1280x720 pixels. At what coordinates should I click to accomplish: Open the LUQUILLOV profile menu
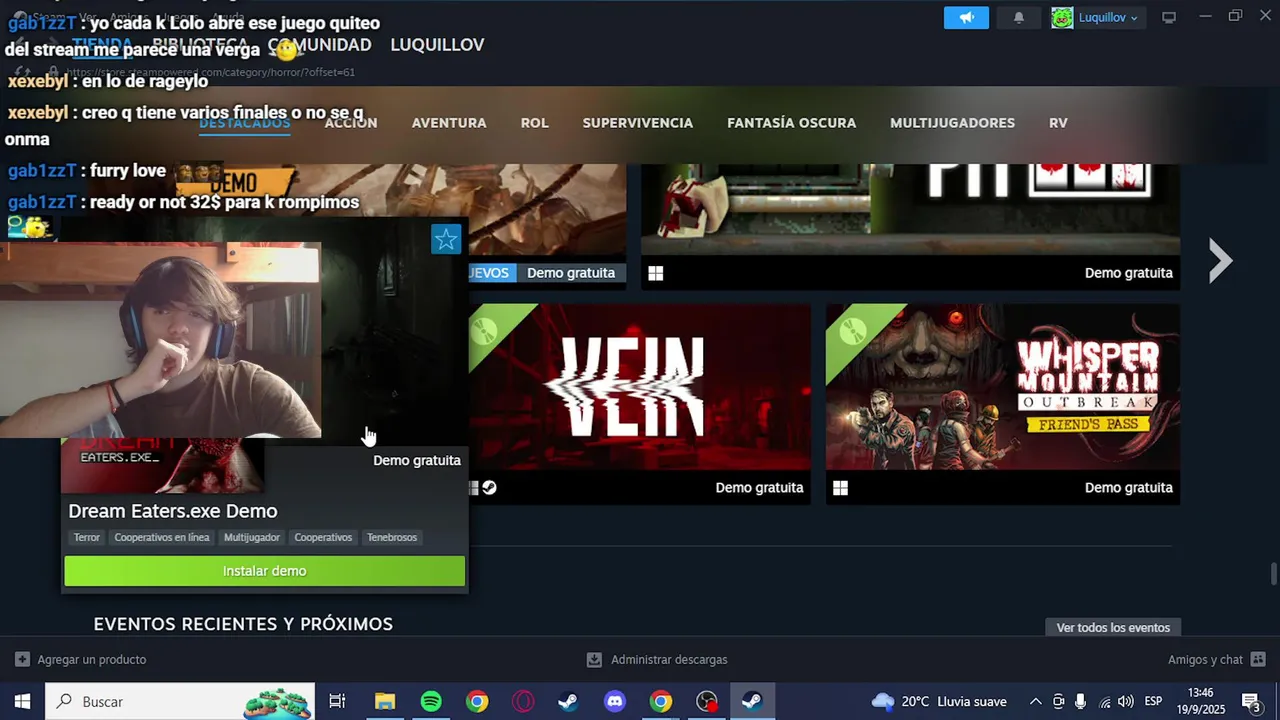(437, 45)
